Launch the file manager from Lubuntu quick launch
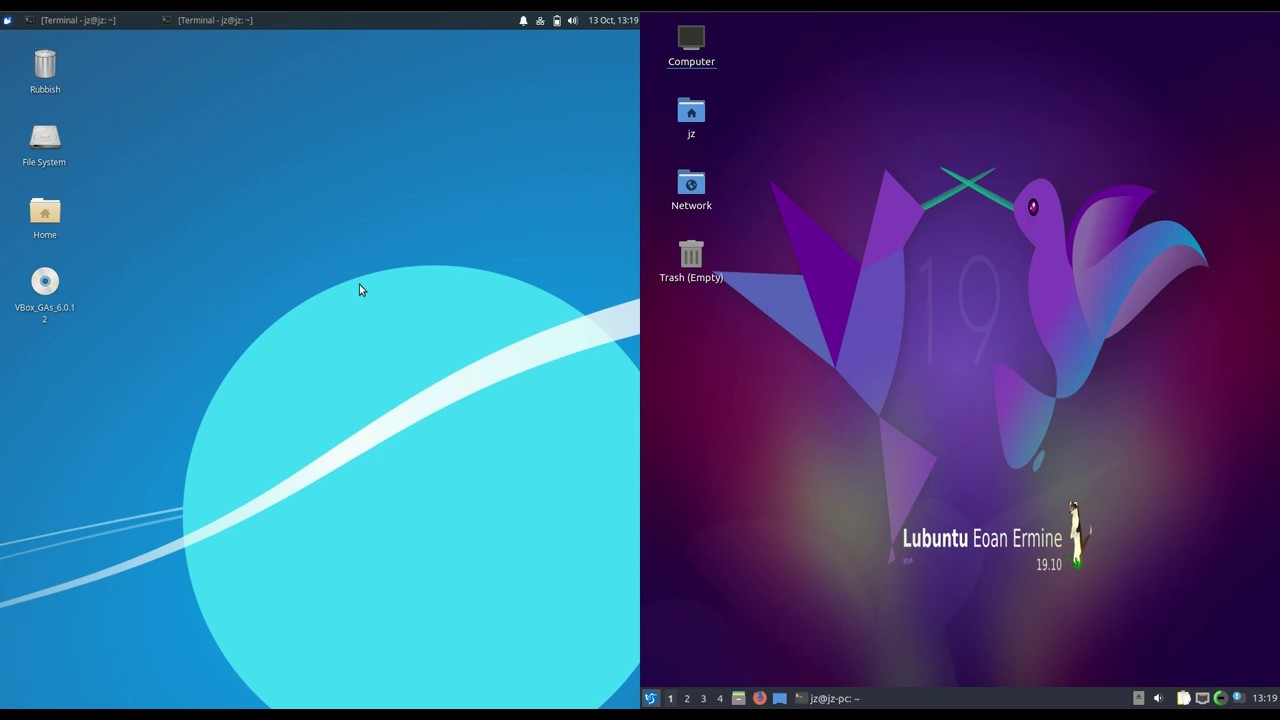This screenshot has width=1280, height=720. pyautogui.click(x=738, y=698)
